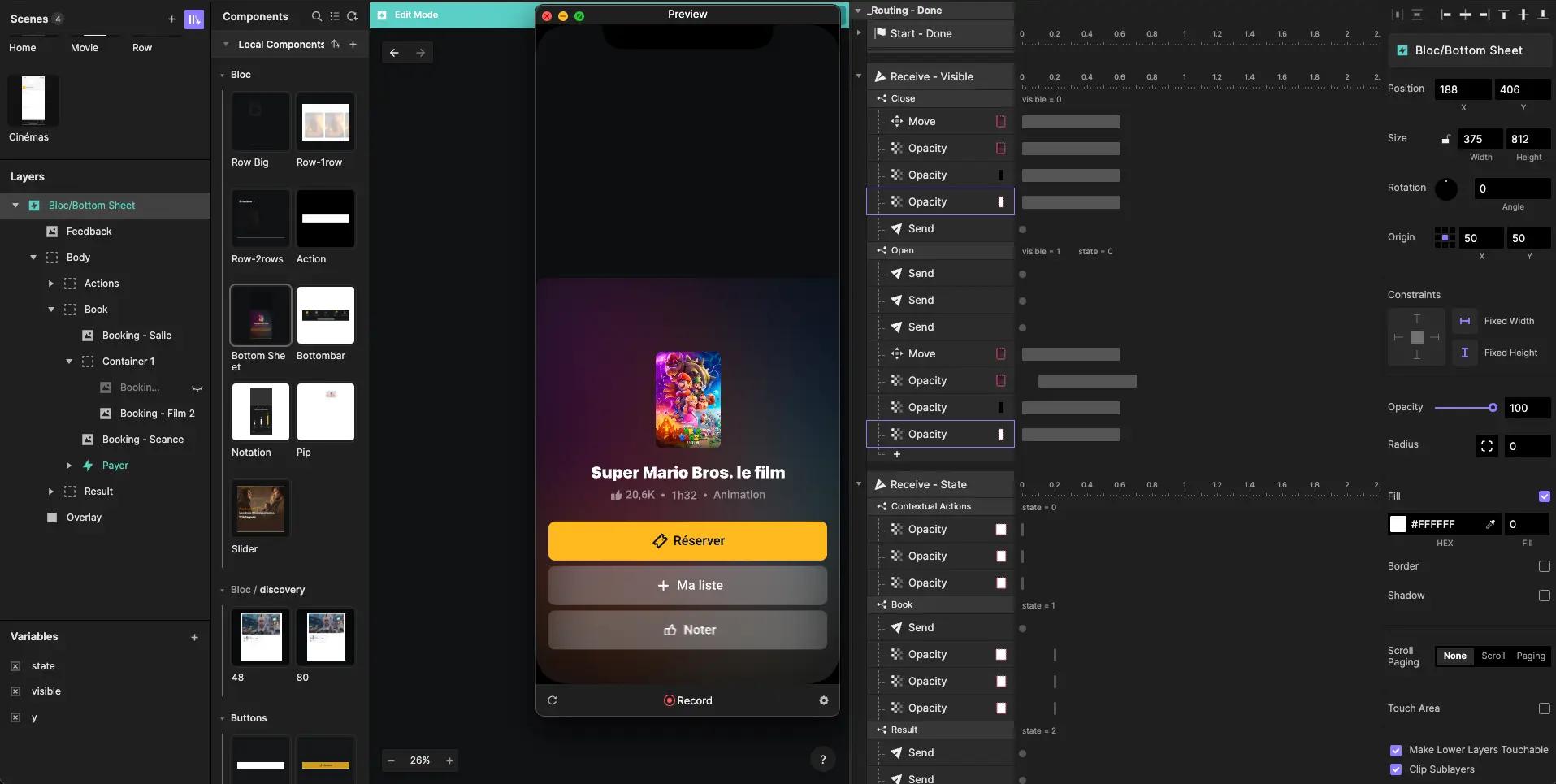1556x784 pixels.
Task: Click the fill color eyedropper icon
Action: pos(1490,524)
